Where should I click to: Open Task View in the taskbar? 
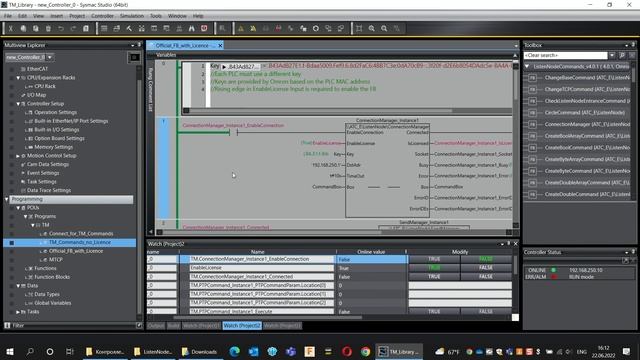coord(69,351)
